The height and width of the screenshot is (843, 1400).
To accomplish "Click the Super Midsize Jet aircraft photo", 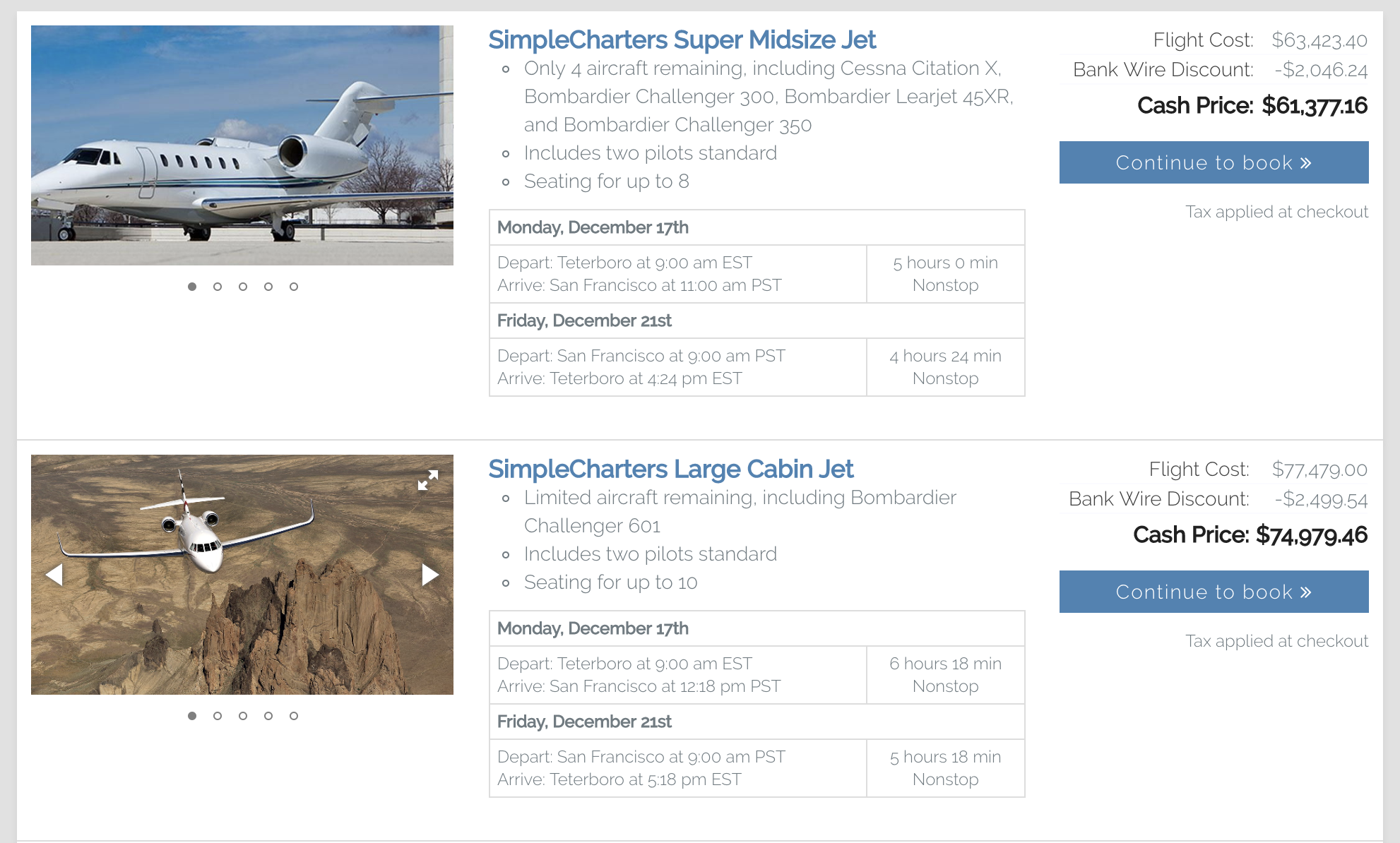I will (242, 145).
